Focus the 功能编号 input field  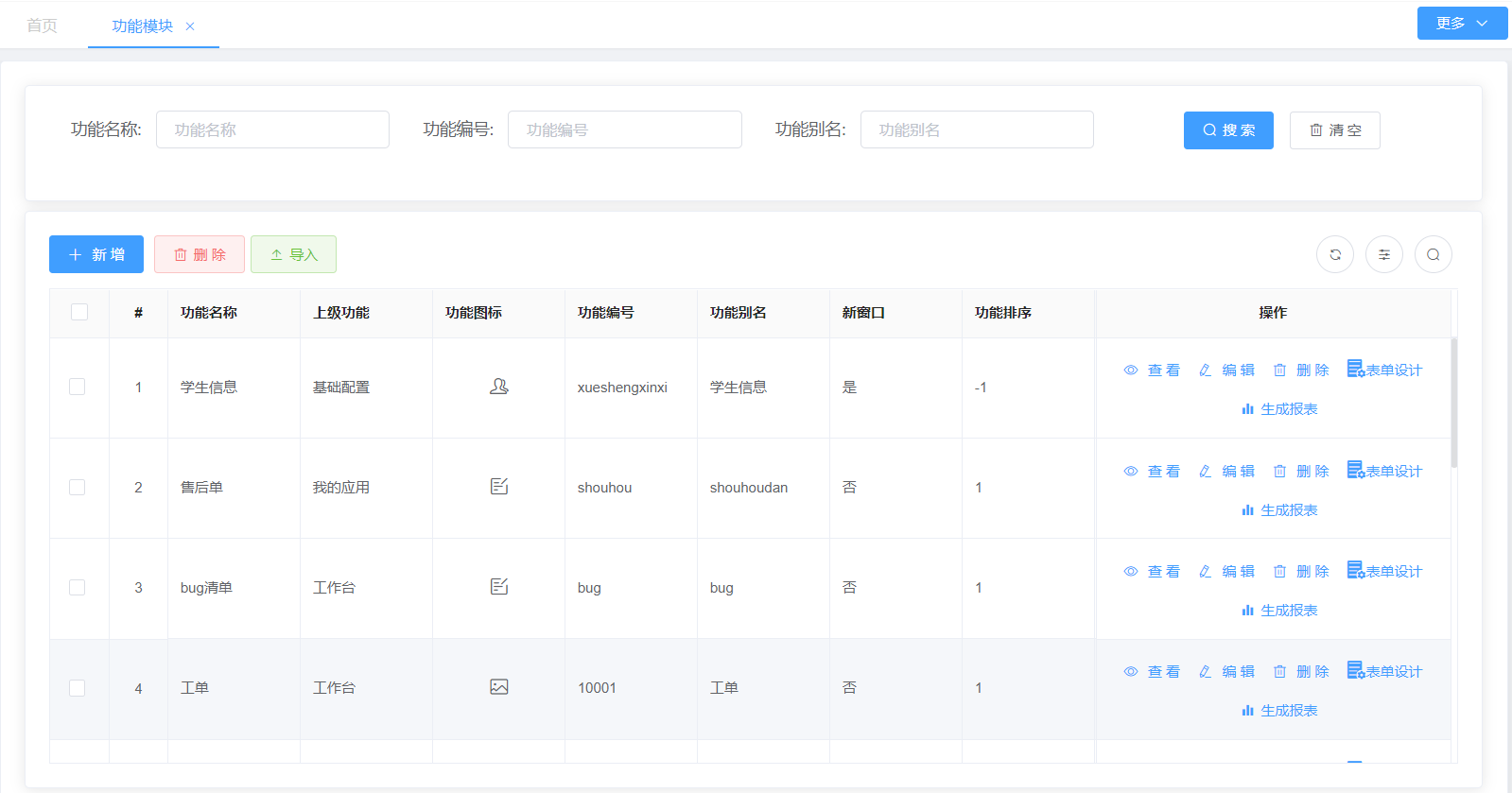[x=624, y=129]
